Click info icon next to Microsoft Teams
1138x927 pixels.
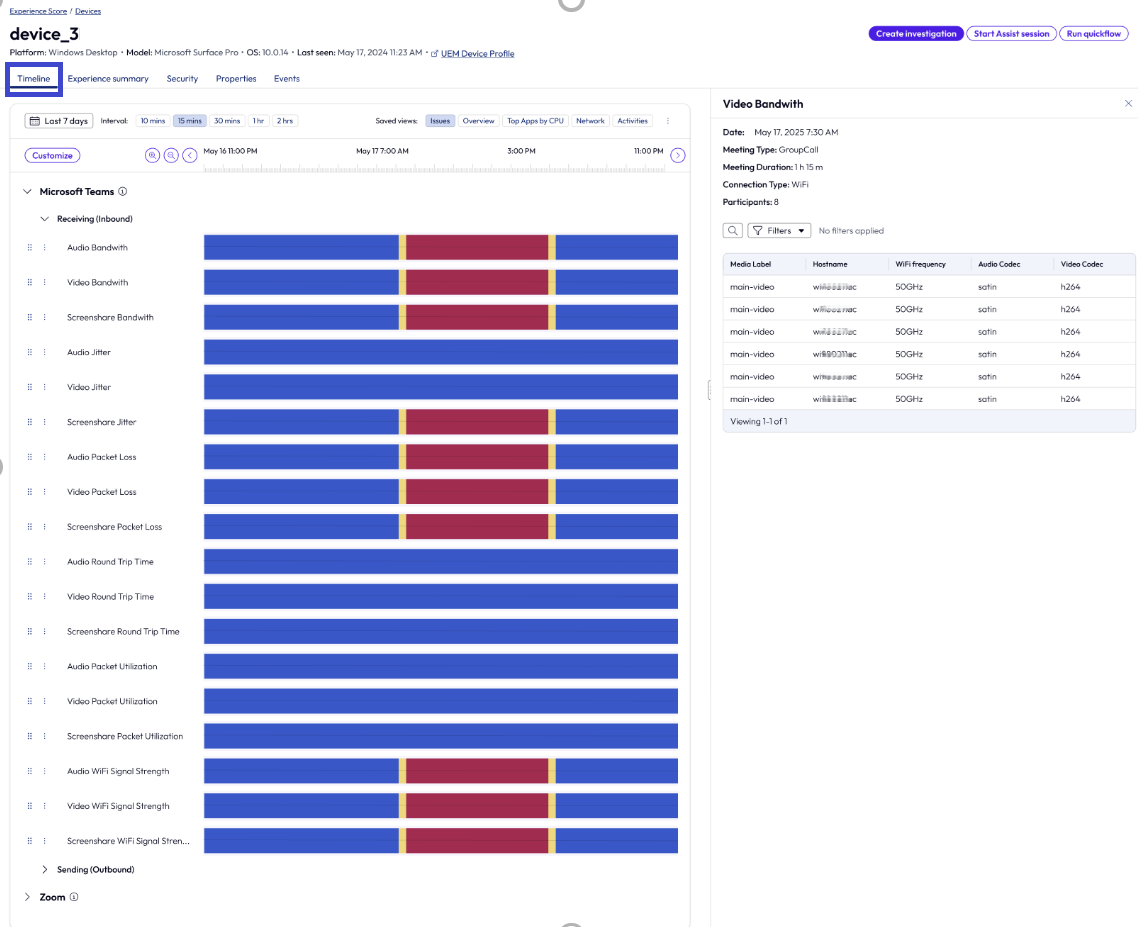pos(123,192)
